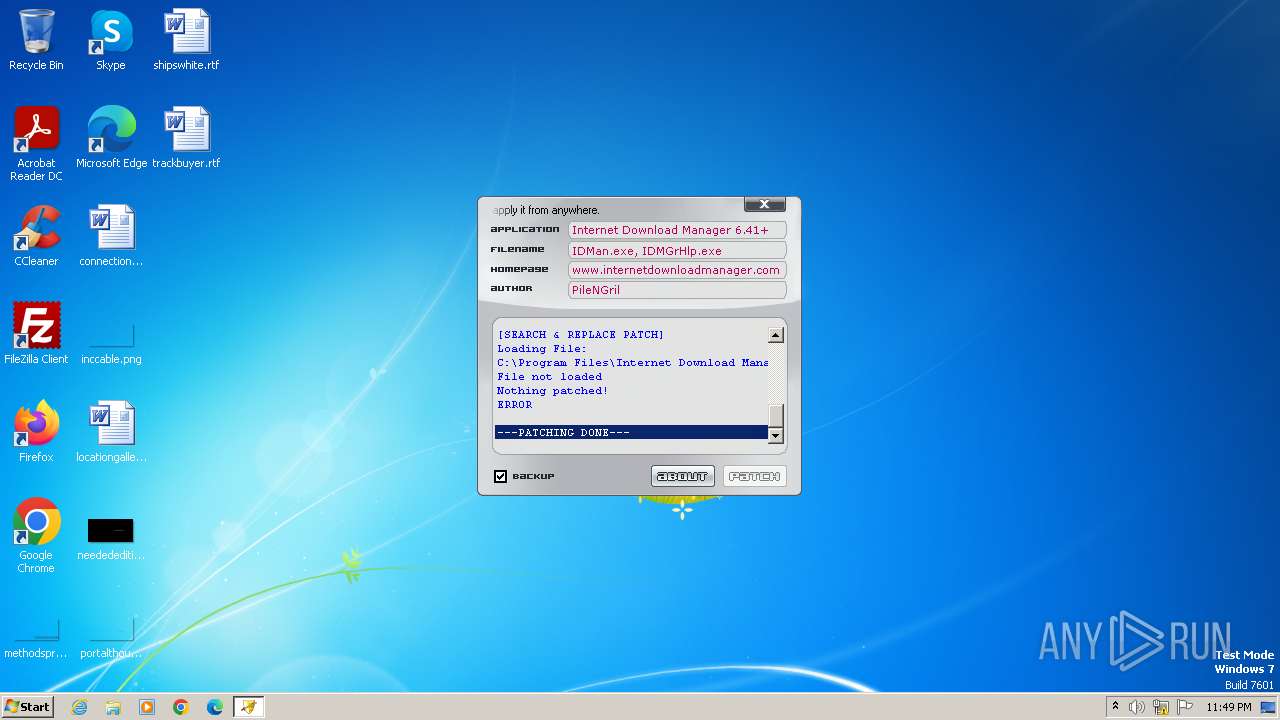Open the Microsoft Edge desktop shortcut
The width and height of the screenshot is (1280, 720).
tap(111, 138)
